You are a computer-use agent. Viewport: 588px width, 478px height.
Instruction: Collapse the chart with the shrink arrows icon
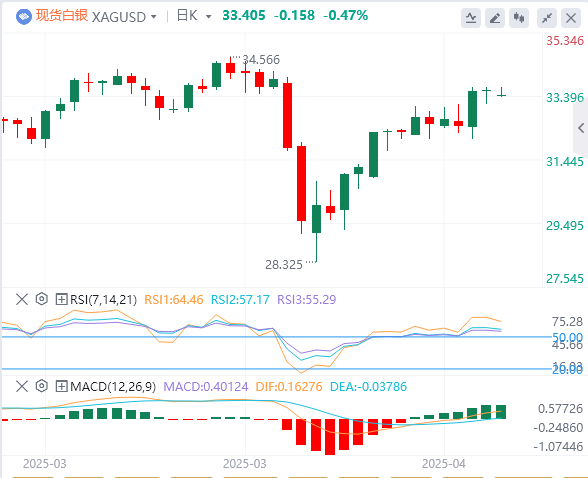[547, 18]
